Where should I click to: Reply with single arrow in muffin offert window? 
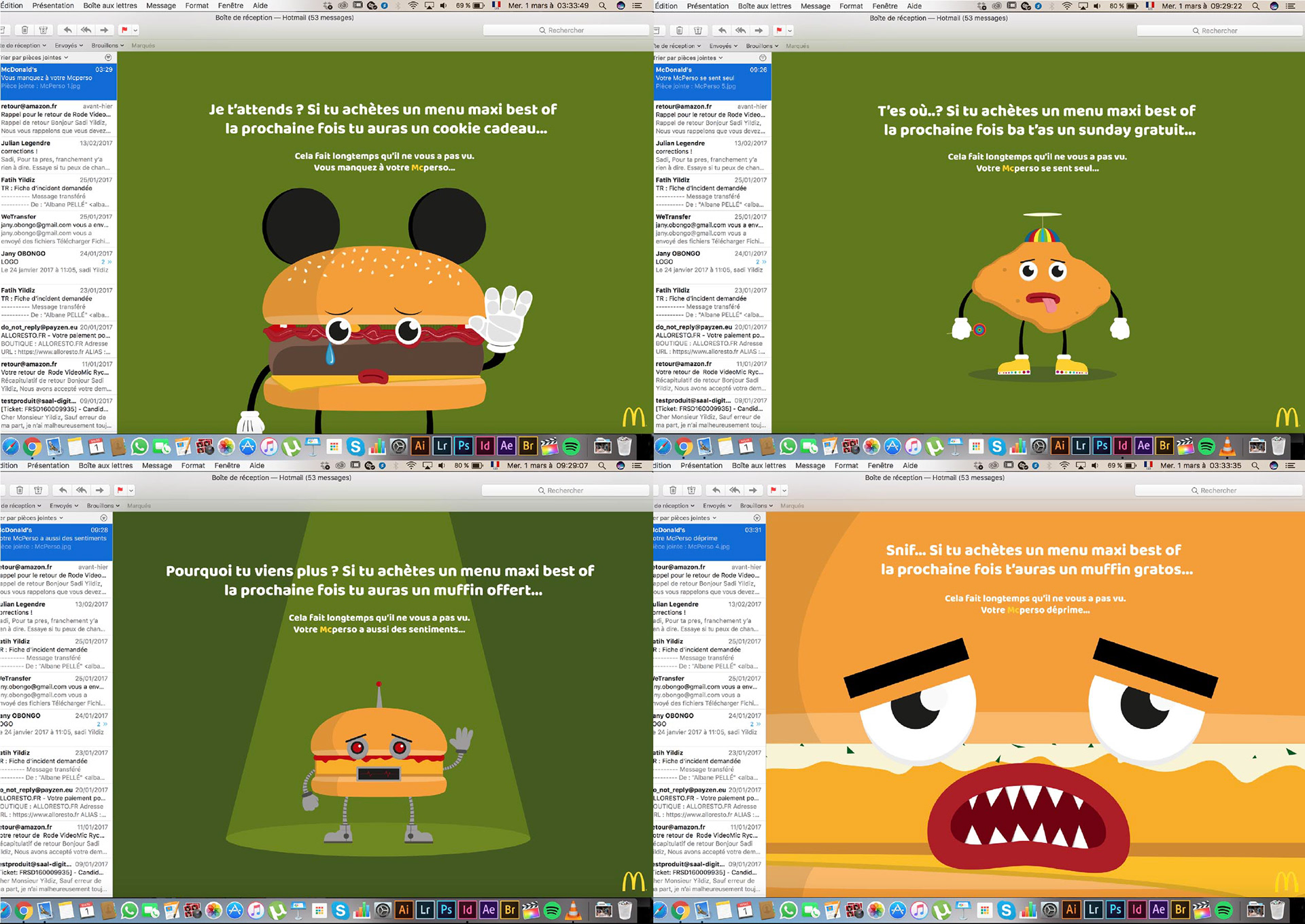tap(63, 490)
